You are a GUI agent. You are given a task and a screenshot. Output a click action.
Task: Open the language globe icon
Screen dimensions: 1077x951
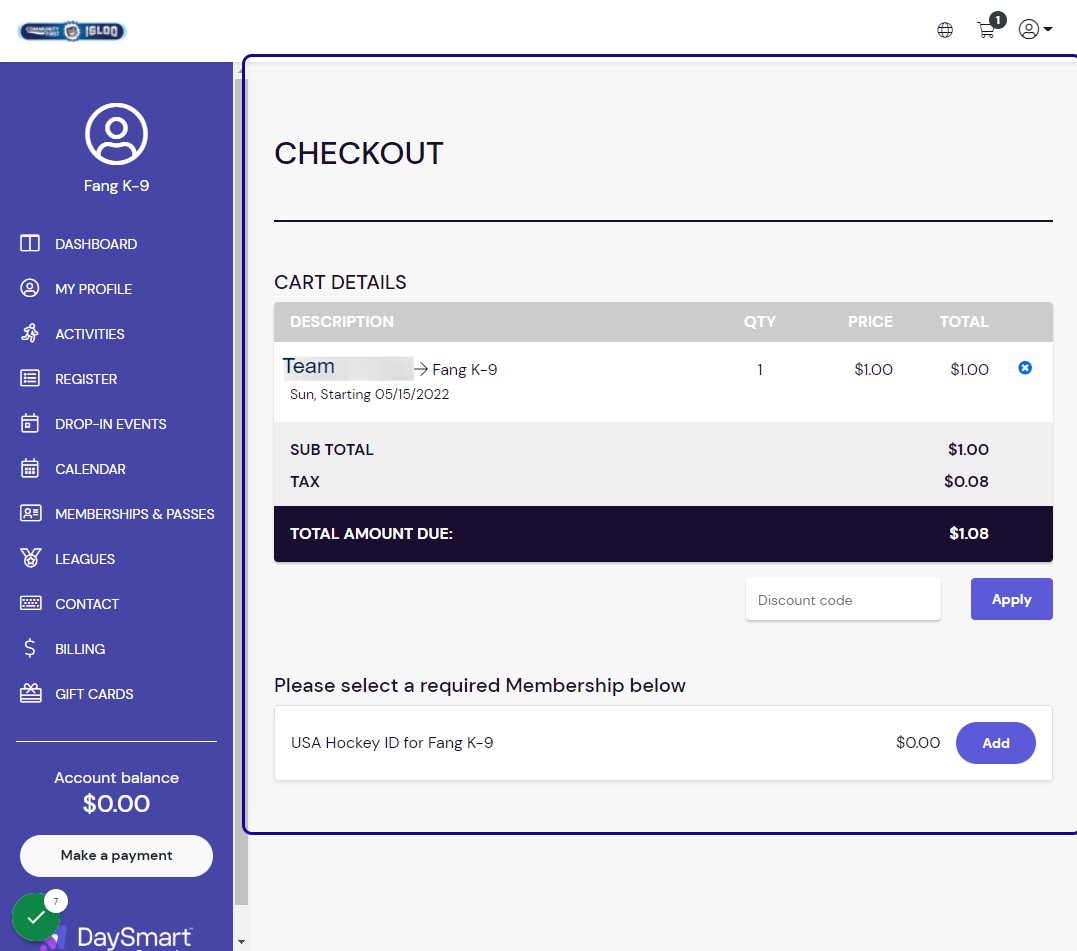tap(945, 30)
